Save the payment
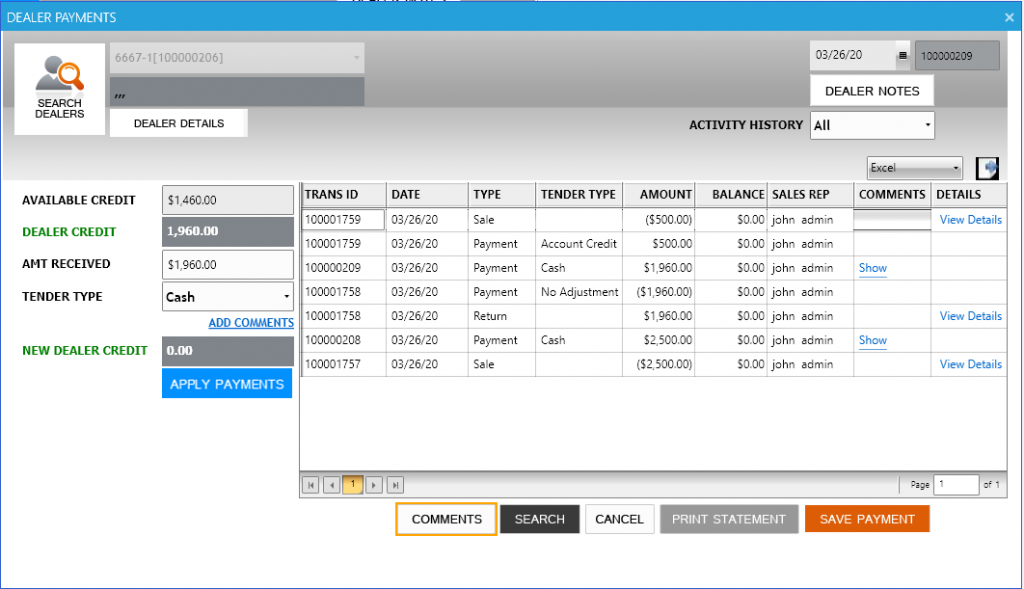1024x589 pixels. (x=866, y=518)
